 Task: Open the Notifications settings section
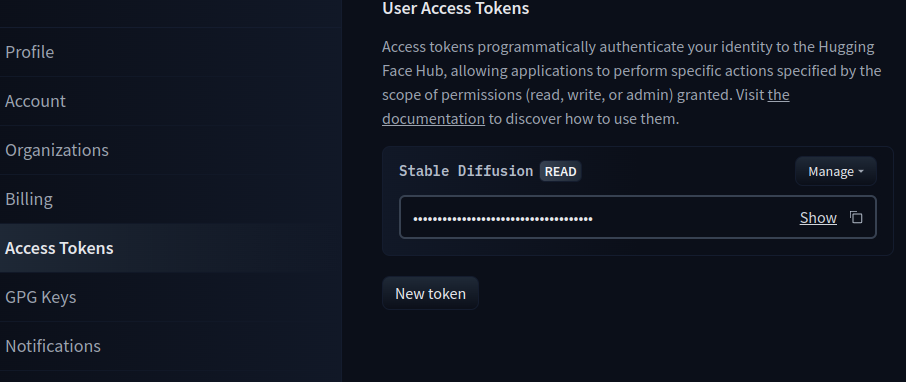point(53,346)
